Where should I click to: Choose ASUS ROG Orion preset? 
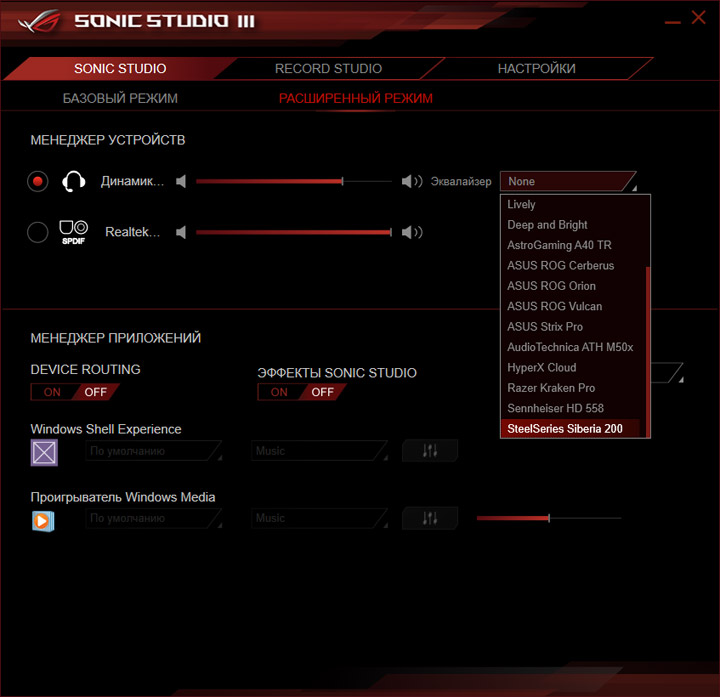[x=574, y=286]
